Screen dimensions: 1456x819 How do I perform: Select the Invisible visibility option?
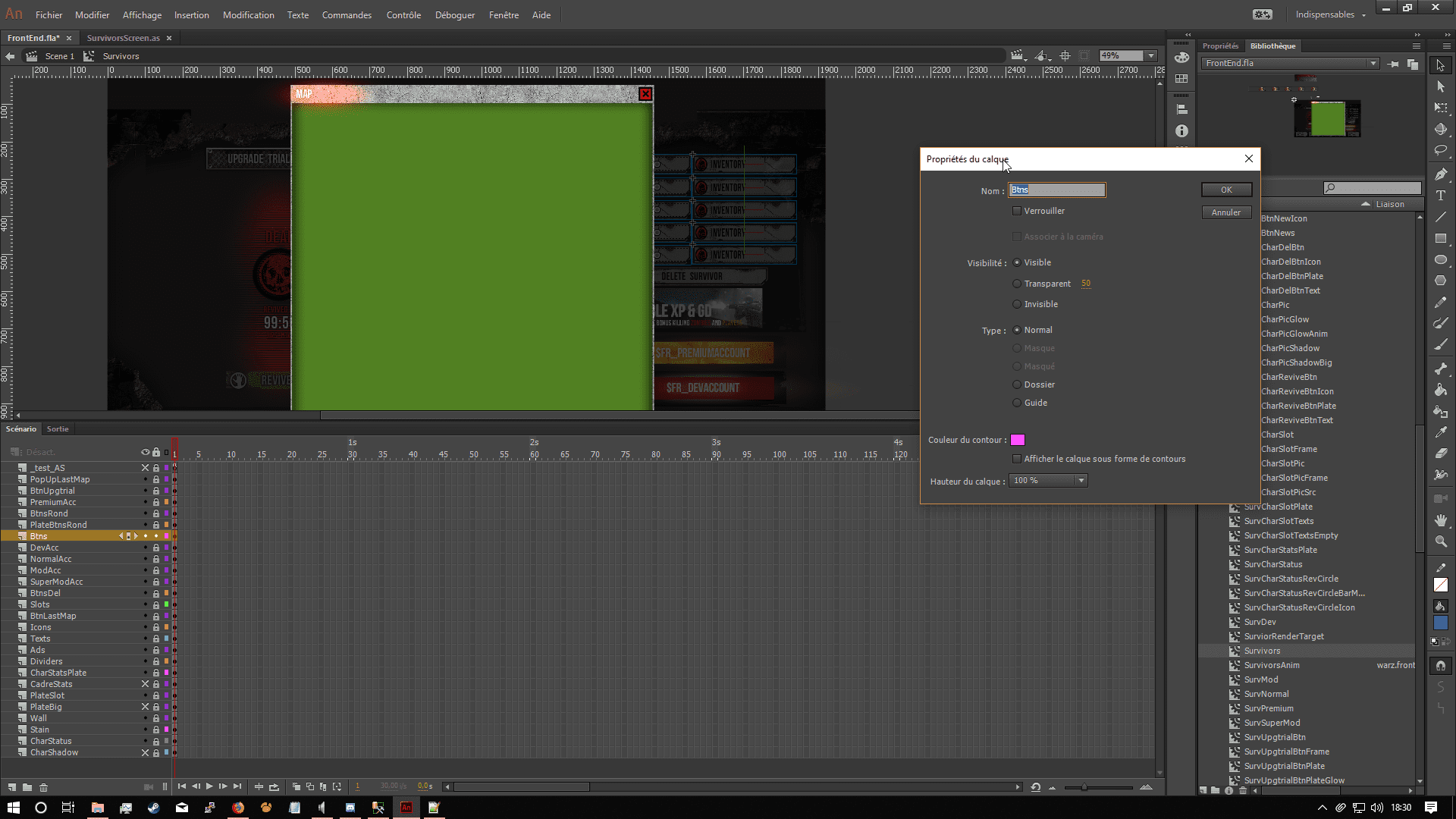coord(1017,304)
